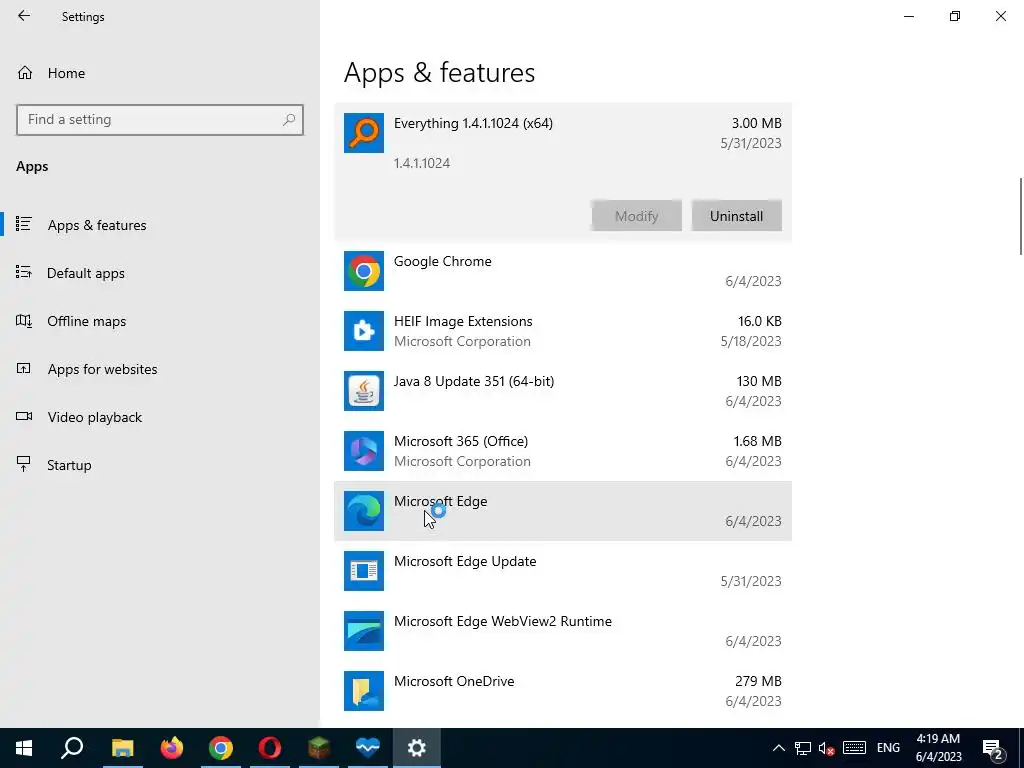This screenshot has height=768, width=1024.
Task: Open Offline maps section
Action: tap(86, 321)
